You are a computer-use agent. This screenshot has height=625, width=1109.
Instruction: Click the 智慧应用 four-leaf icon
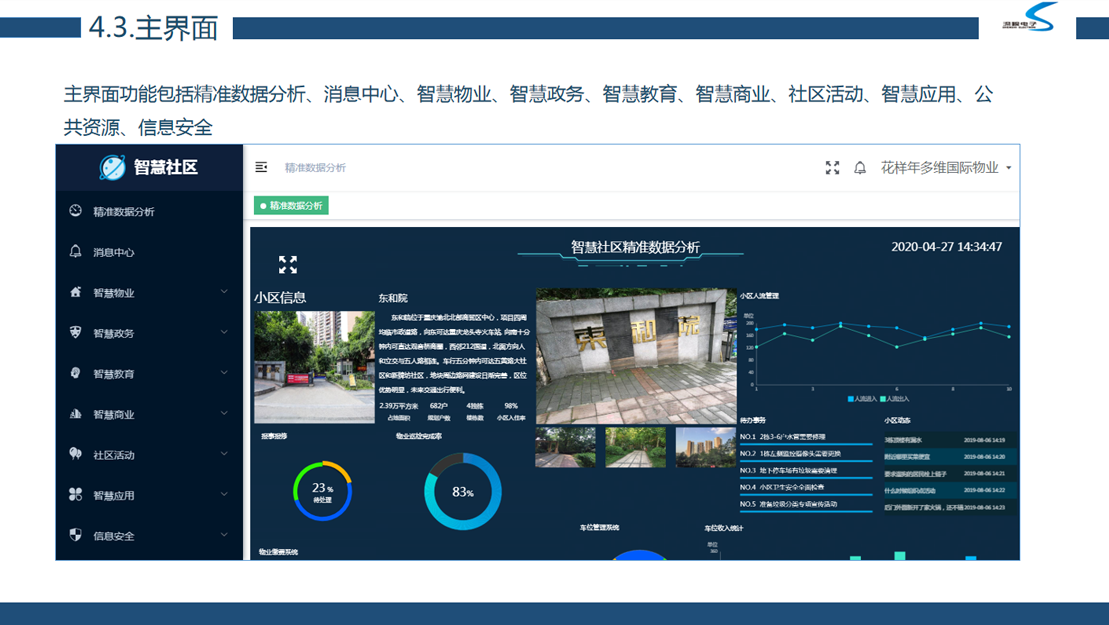tap(75, 495)
